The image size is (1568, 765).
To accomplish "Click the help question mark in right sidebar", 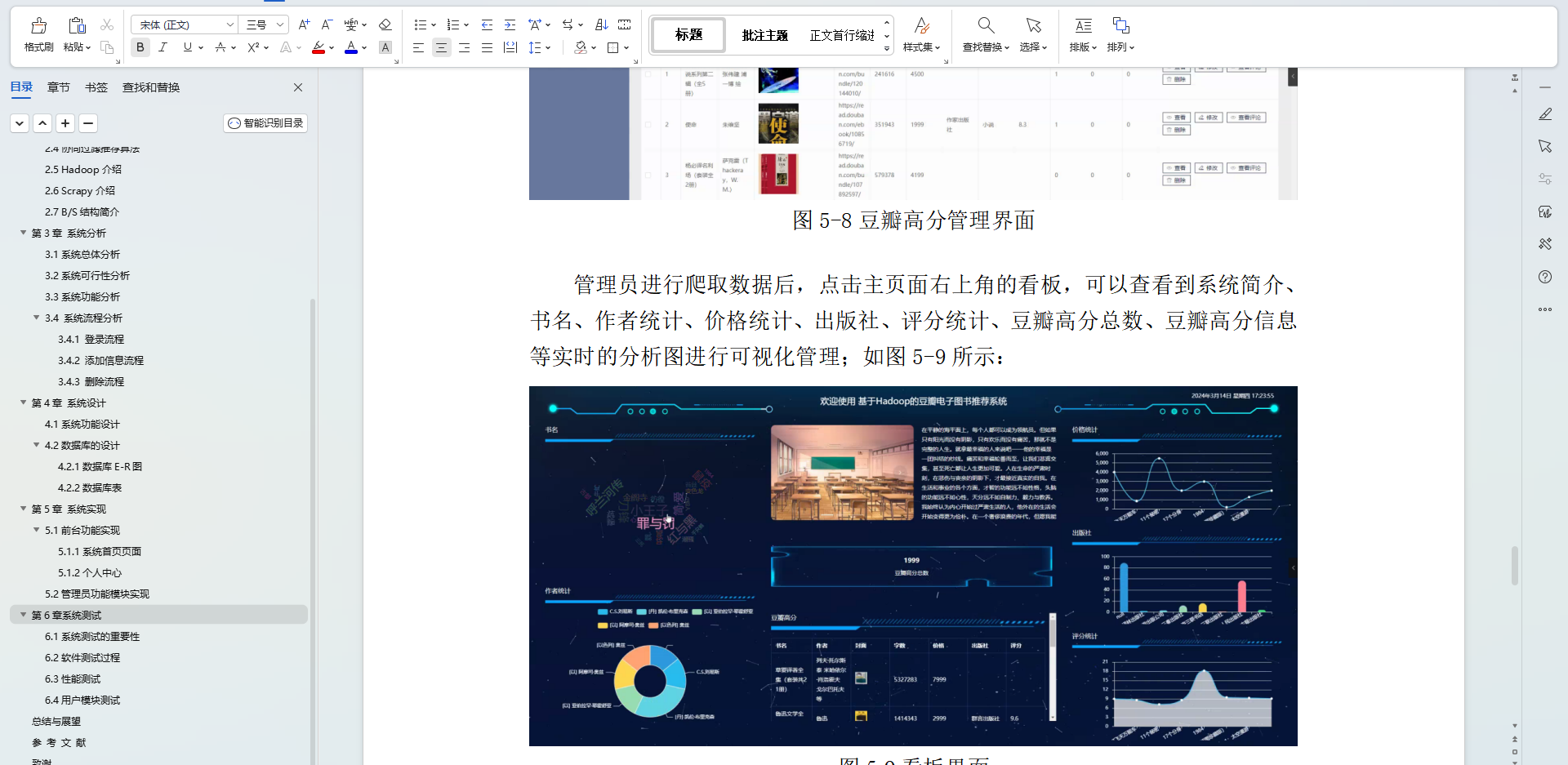I will click(x=1545, y=277).
